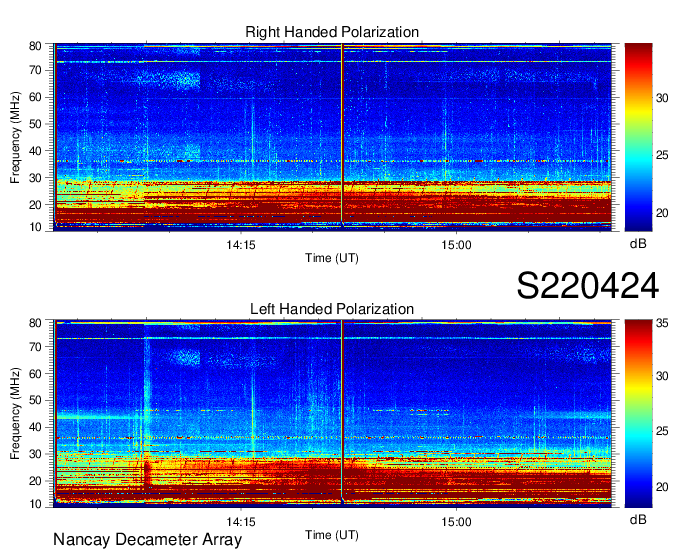The height and width of the screenshot is (552, 680).
Task: Click the 80 tick label on the top frequency axis
Action: [35, 46]
